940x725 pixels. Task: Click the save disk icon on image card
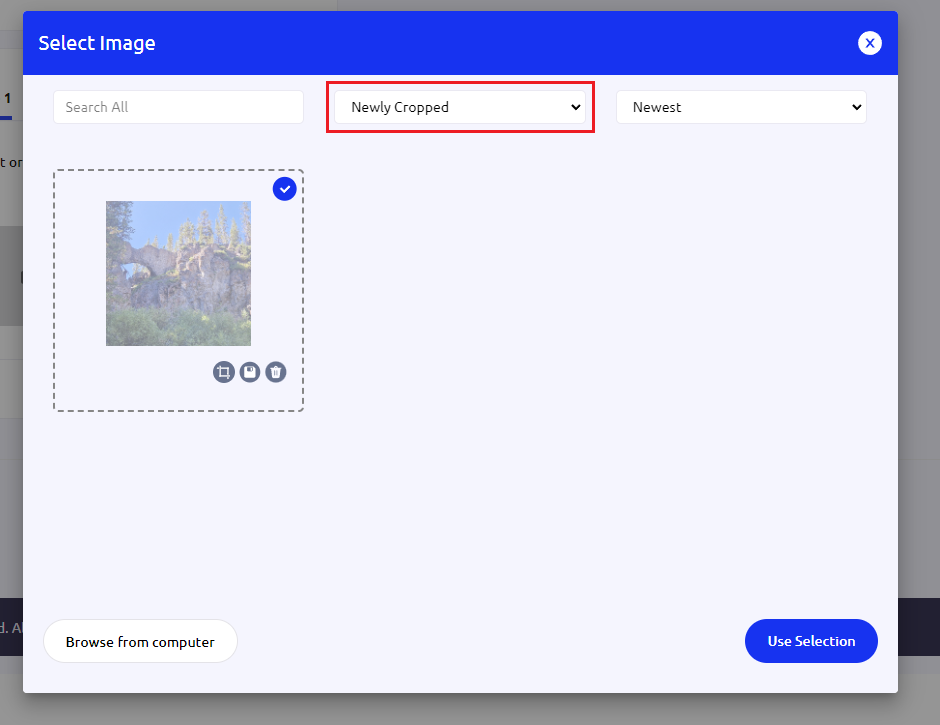click(x=250, y=372)
